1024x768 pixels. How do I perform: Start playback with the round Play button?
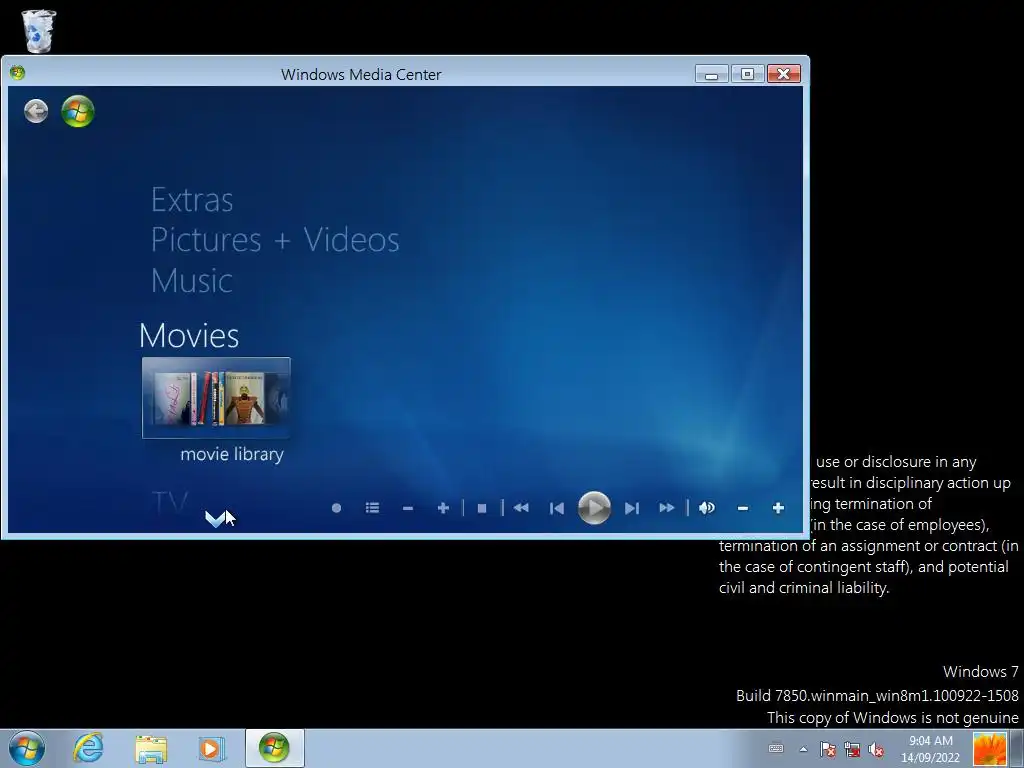tap(594, 508)
